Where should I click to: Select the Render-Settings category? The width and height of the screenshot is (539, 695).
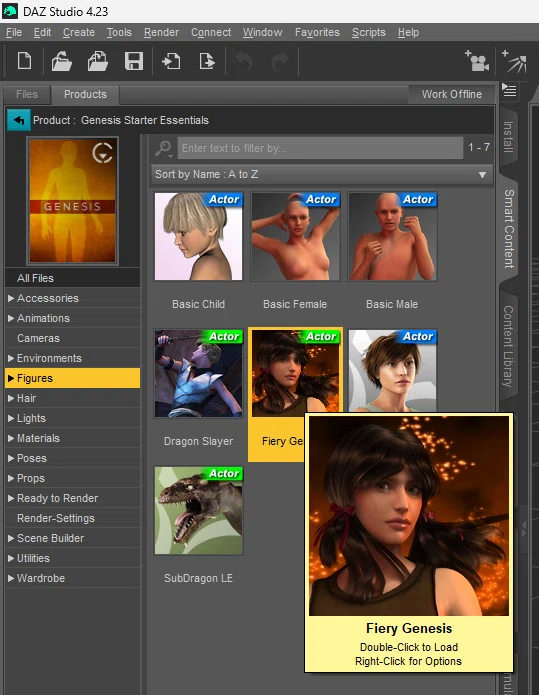coord(73,518)
